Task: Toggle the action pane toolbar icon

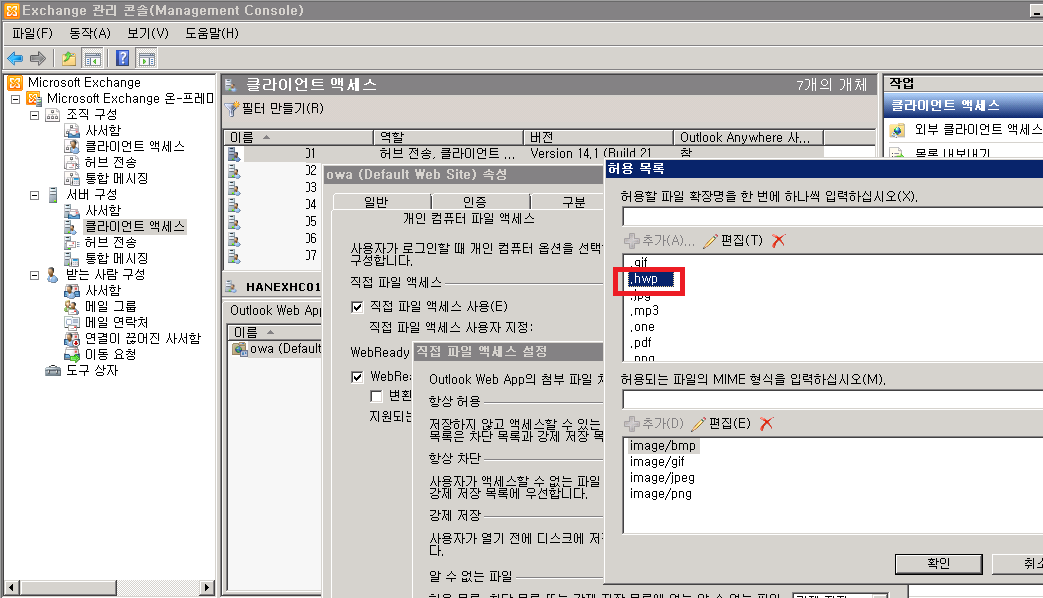Action: point(147,59)
